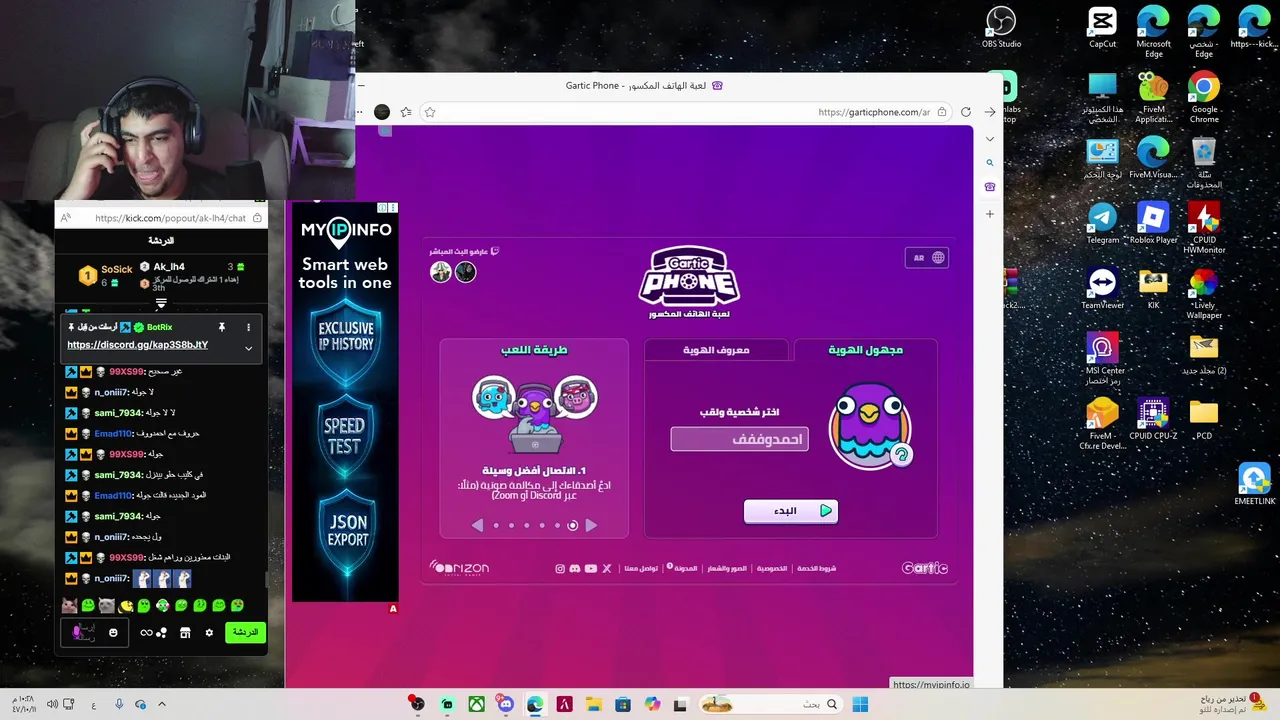Screen dimensions: 1280x720
Task: Open File Explorer from the taskbar
Action: tap(593, 704)
